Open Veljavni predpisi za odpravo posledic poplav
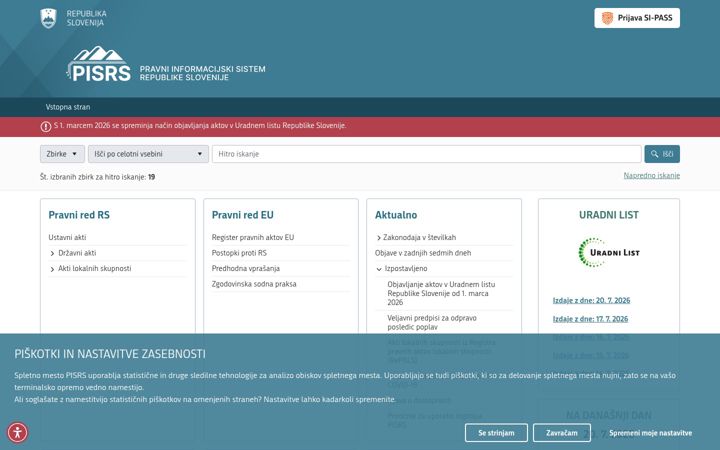 432,322
